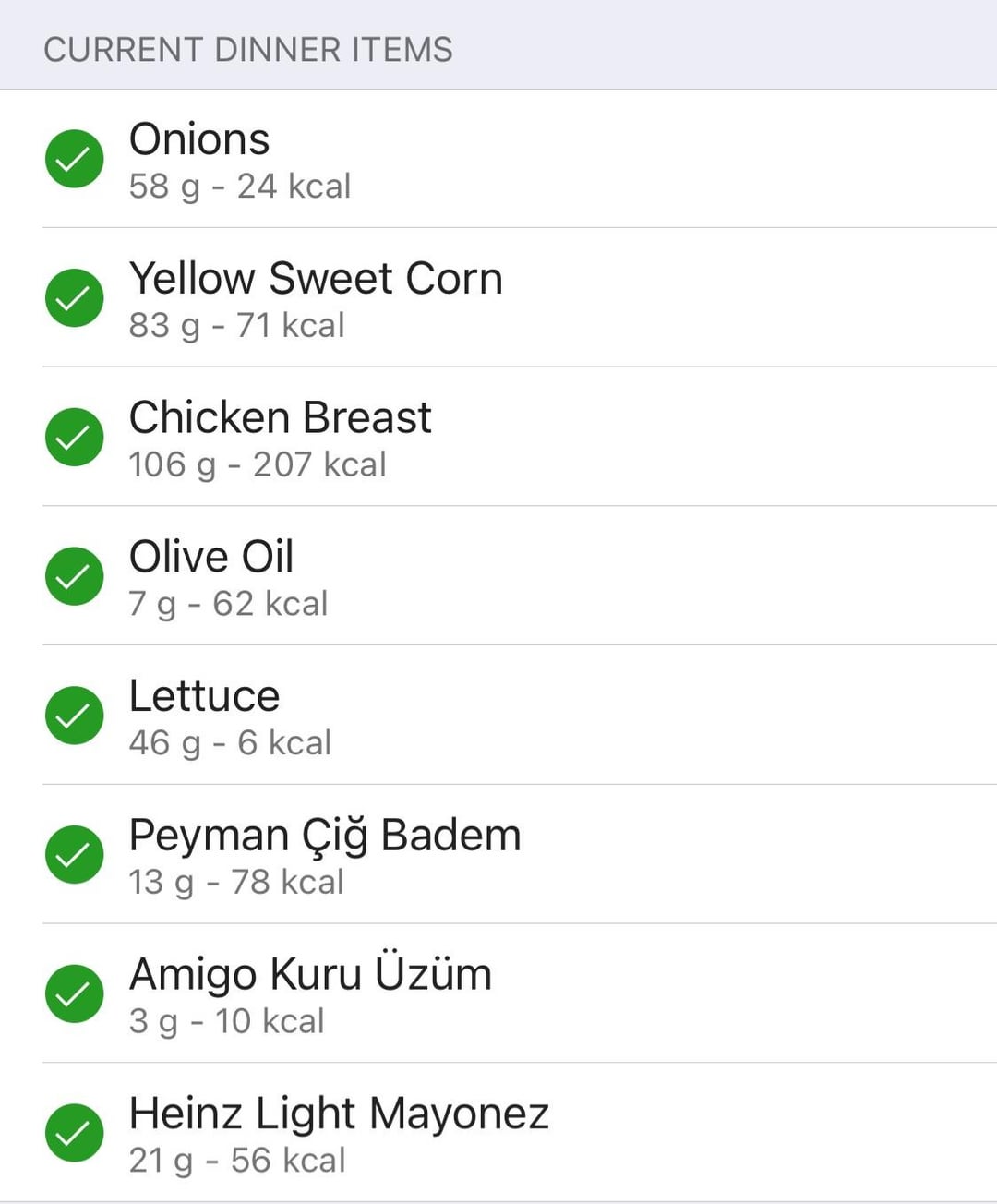The image size is (997, 1204).
Task: Tap the 58 g - 24 kcal amount
Action: (240, 187)
